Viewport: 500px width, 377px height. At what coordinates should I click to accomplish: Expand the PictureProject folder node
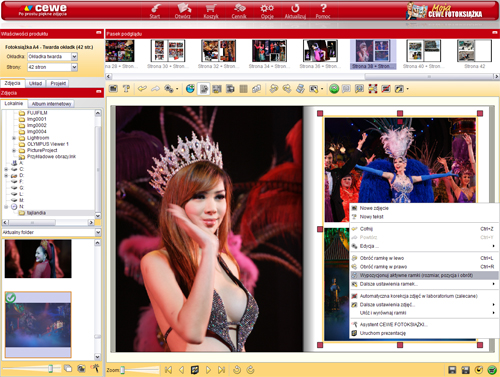[14, 151]
